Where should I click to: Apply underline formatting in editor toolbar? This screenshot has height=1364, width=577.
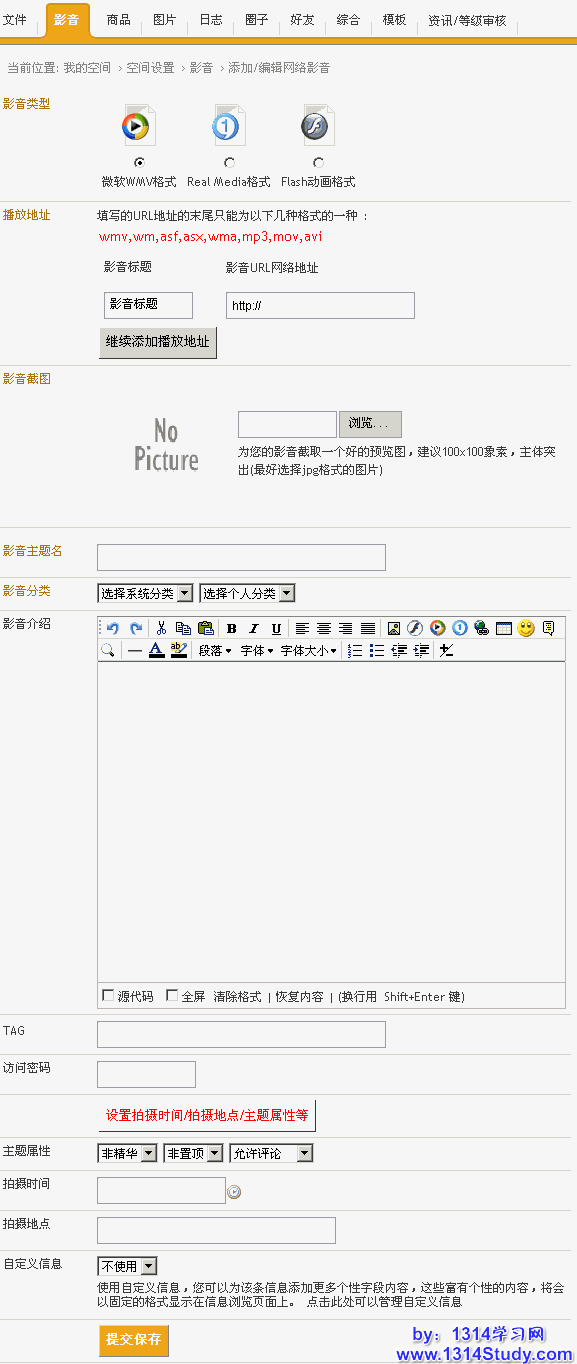[276, 628]
